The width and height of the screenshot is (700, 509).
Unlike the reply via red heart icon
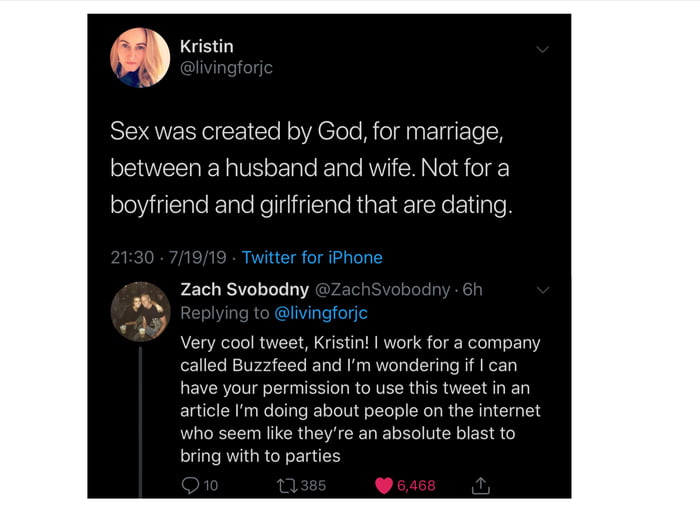tap(384, 485)
